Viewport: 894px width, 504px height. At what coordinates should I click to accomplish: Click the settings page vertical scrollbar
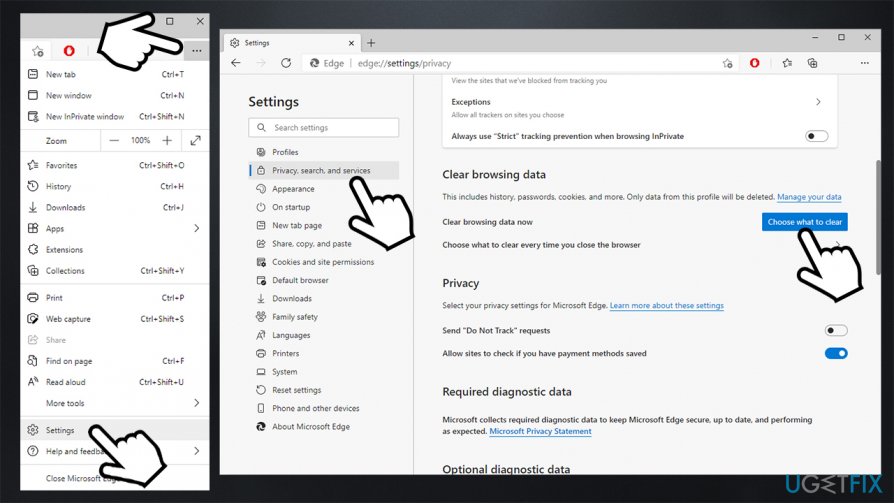click(878, 217)
